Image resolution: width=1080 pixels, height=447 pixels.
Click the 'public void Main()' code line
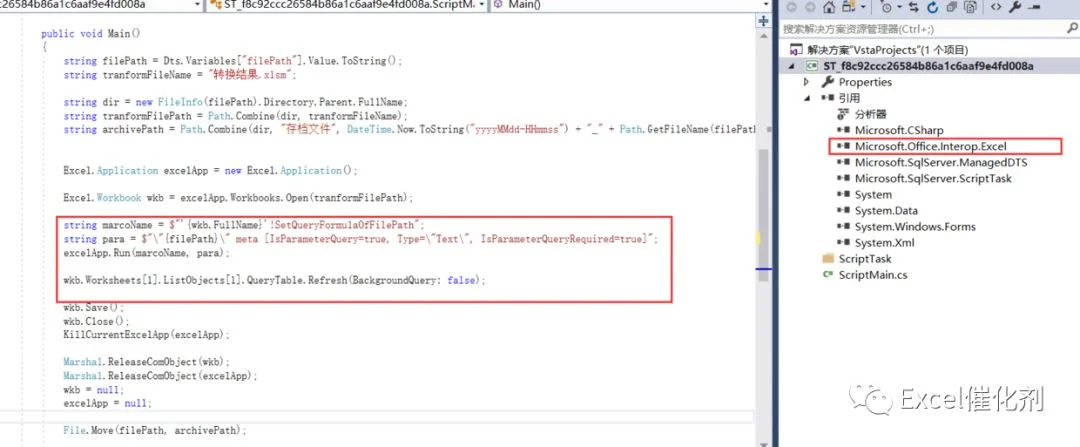91,34
